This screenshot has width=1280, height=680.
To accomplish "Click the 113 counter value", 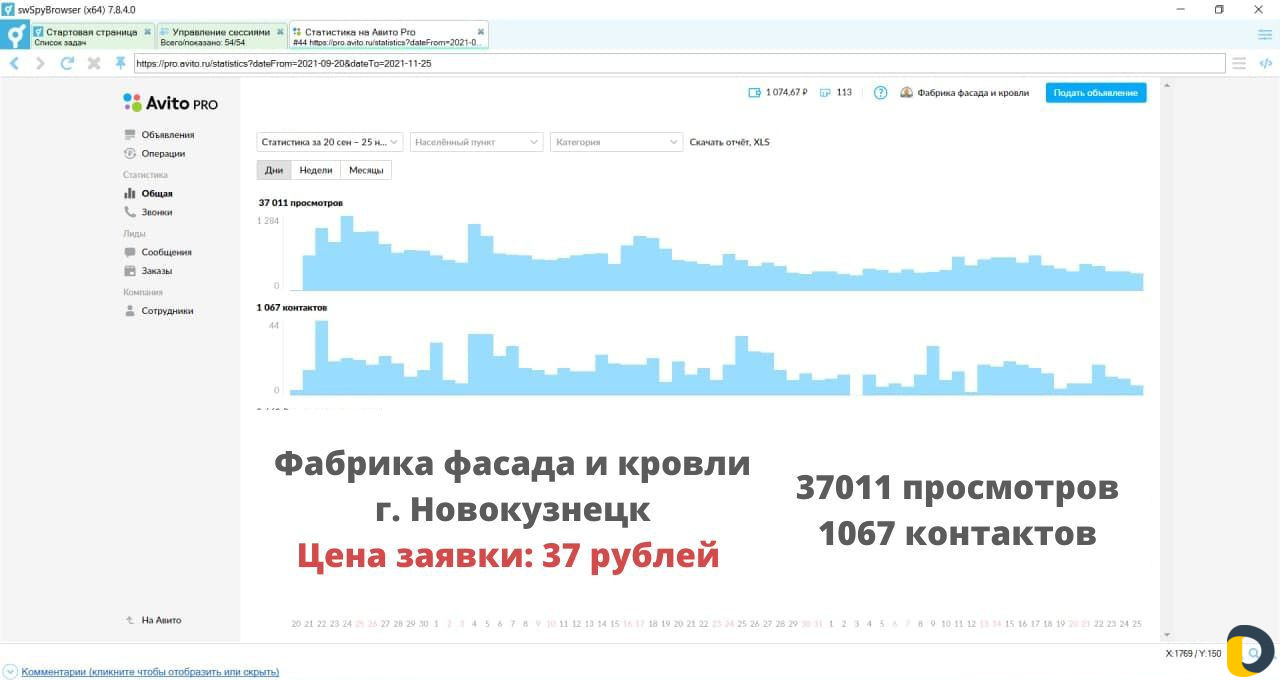I will (844, 93).
